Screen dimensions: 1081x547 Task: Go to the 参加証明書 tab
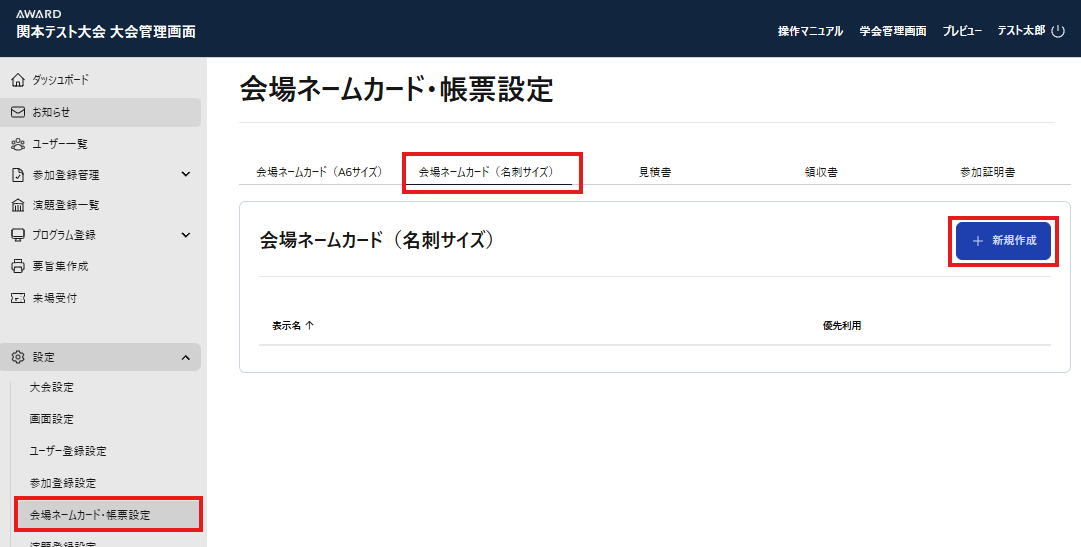[x=987, y=172]
